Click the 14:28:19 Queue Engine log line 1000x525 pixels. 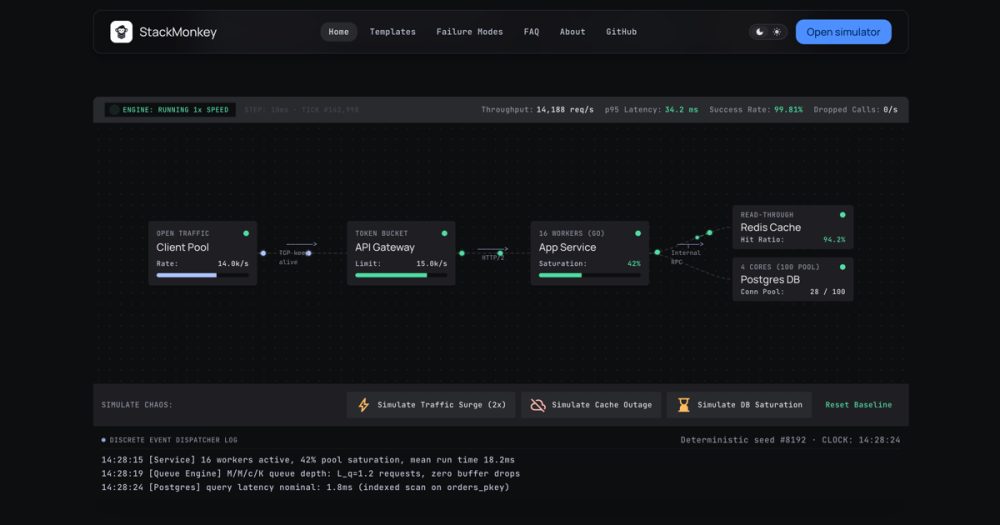coord(311,473)
